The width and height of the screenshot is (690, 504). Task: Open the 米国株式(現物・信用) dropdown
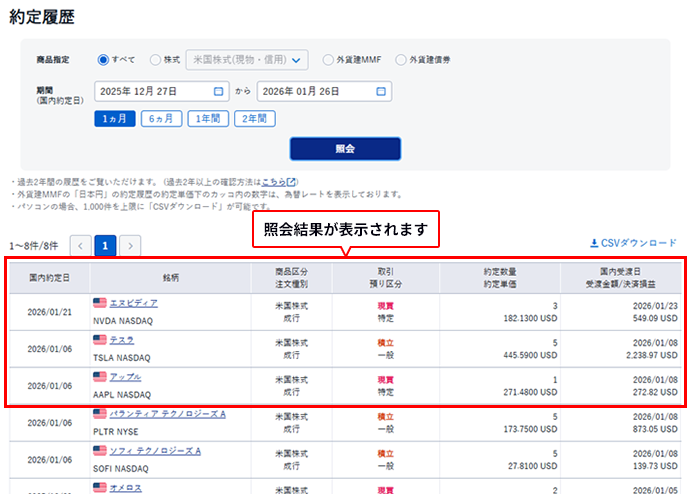tap(247, 60)
